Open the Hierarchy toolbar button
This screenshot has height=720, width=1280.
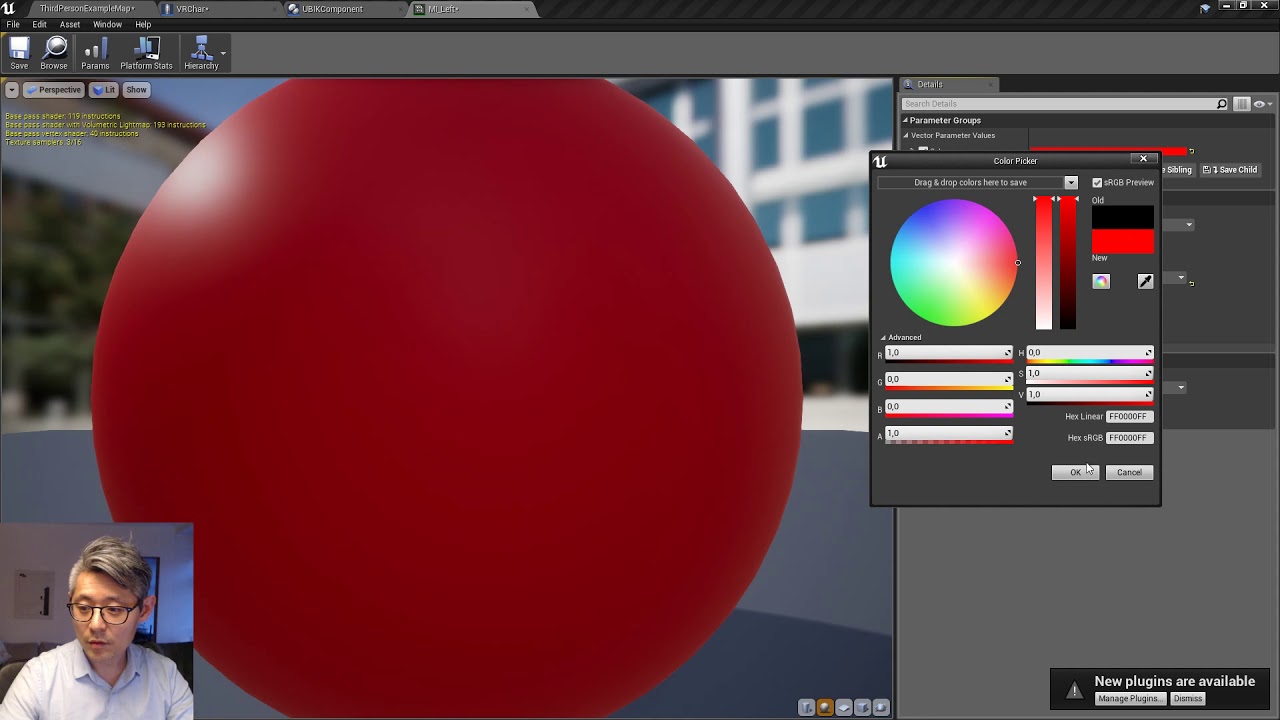click(201, 53)
